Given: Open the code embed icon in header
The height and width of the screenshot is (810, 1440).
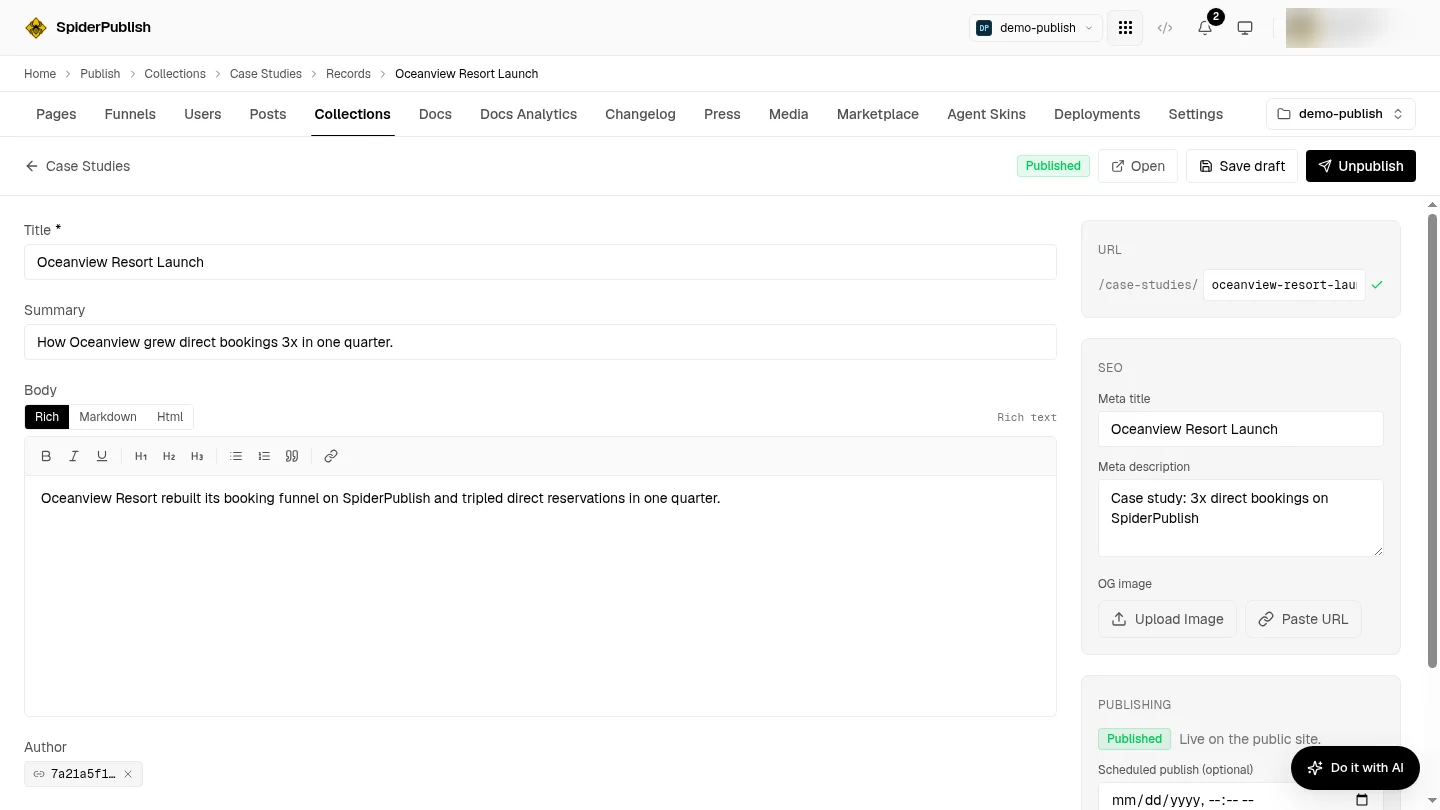Looking at the screenshot, I should click(x=1165, y=28).
